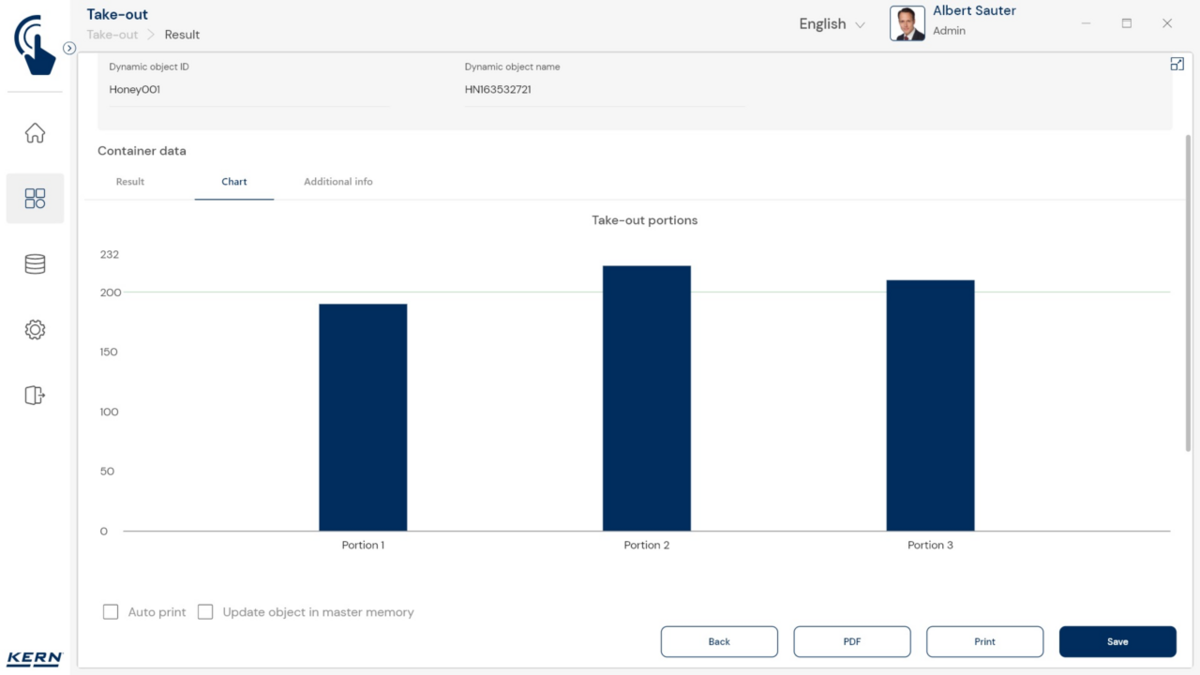Enable the Auto print checkbox

(x=111, y=612)
